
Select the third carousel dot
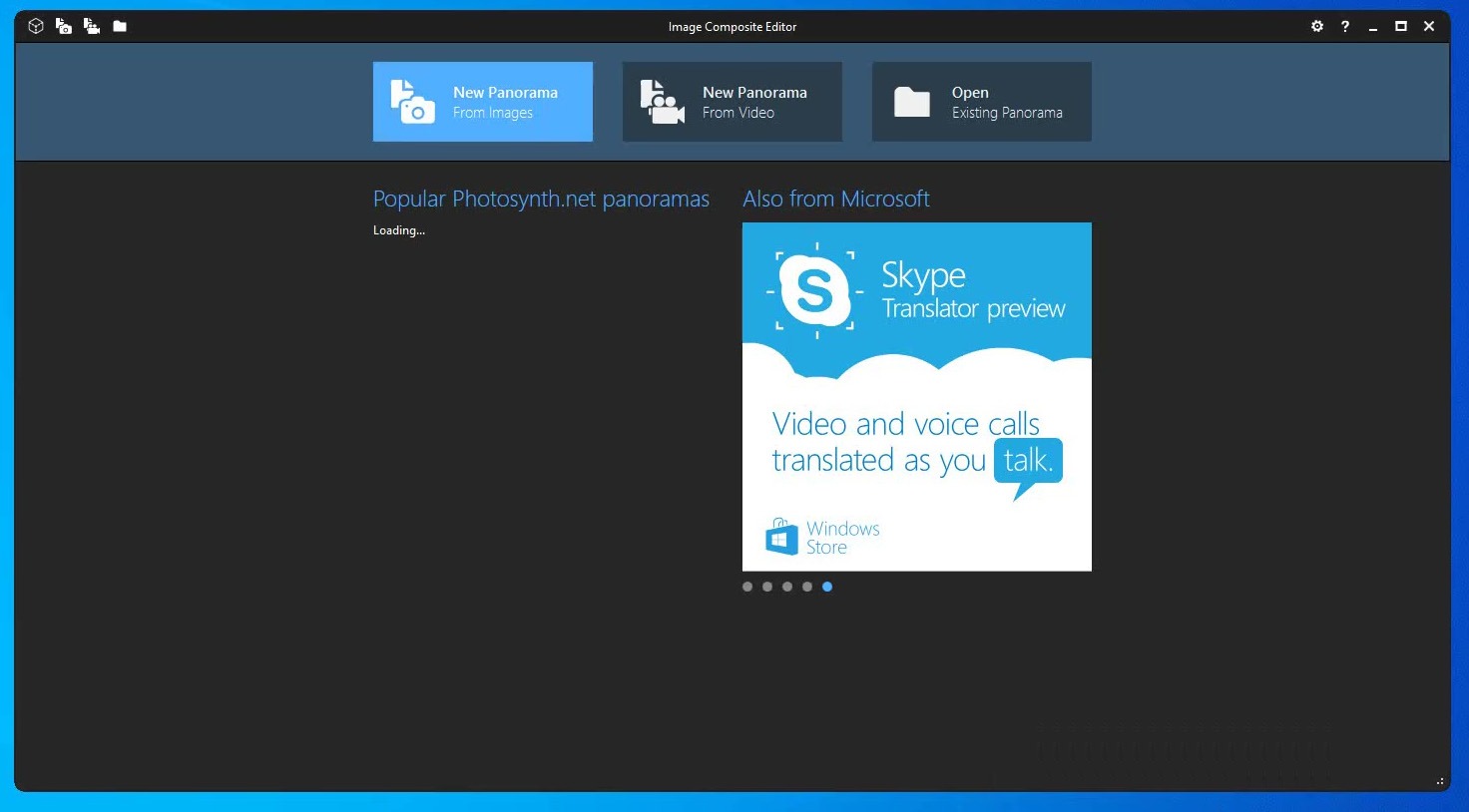[787, 587]
